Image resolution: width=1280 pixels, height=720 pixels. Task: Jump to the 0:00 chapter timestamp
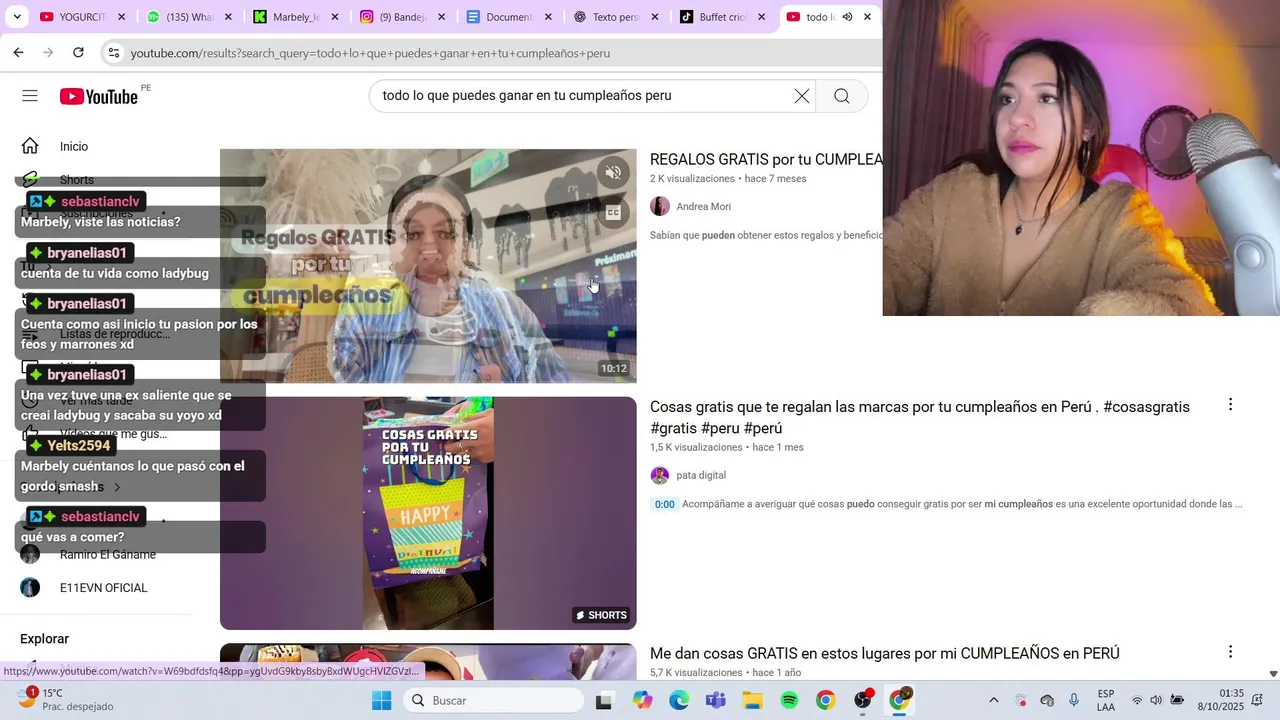pyautogui.click(x=664, y=504)
